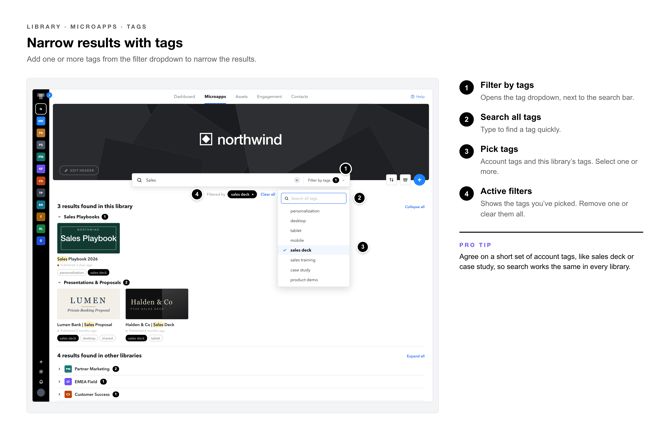Expand the Customer Success results row
670x430 pixels.
[59, 395]
